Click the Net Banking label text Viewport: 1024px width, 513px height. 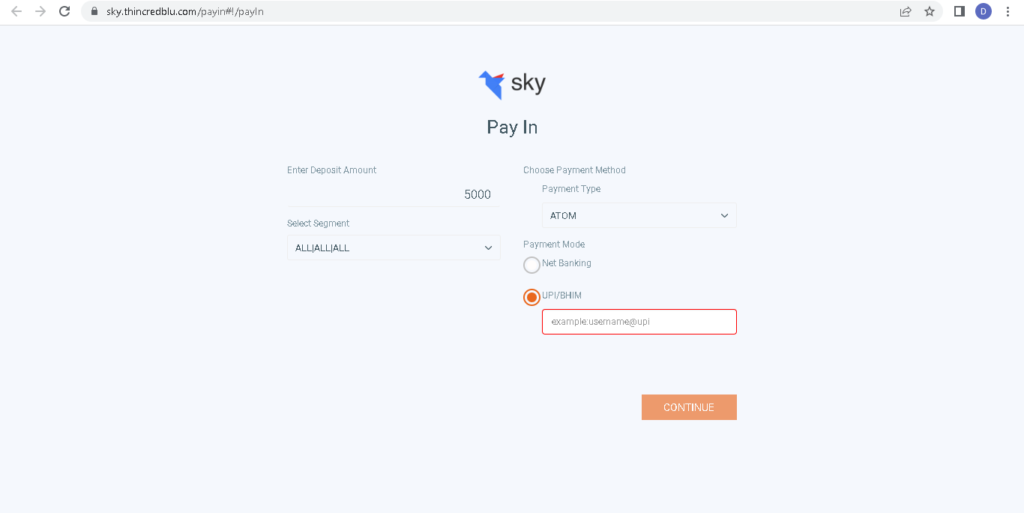[x=567, y=263]
